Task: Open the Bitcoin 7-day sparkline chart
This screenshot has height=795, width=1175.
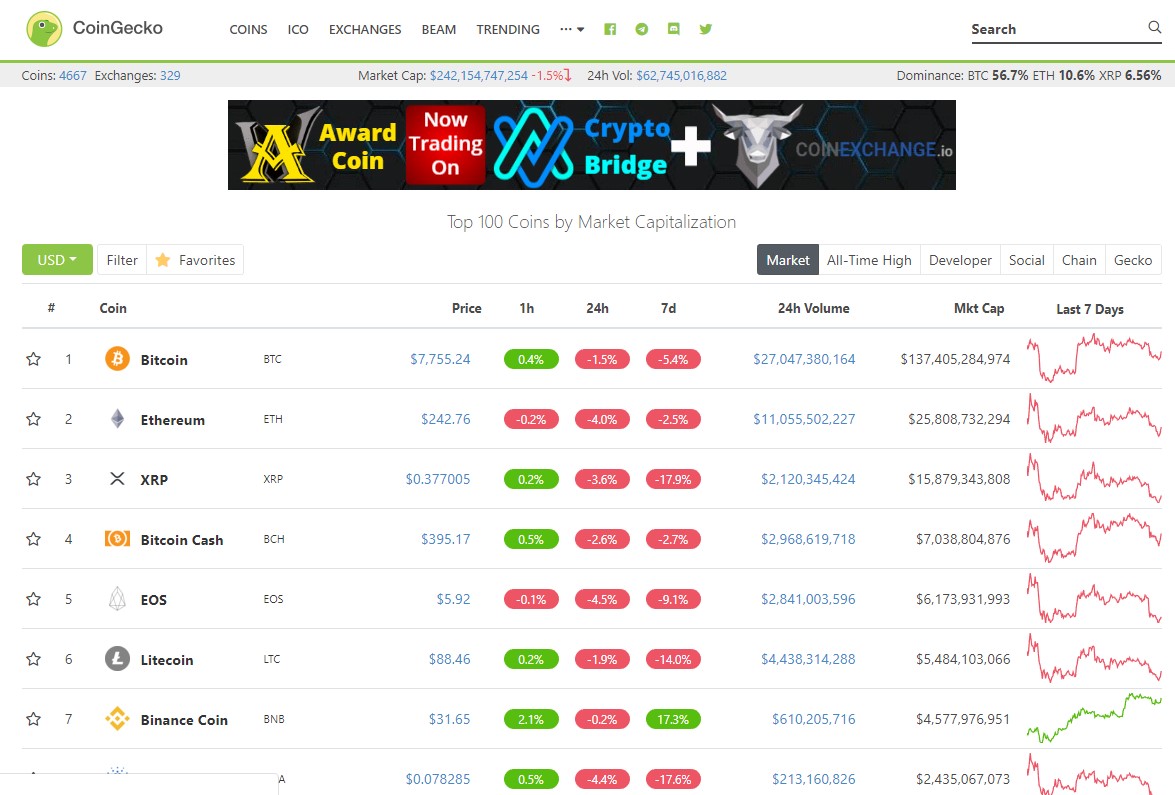Action: 1093,357
